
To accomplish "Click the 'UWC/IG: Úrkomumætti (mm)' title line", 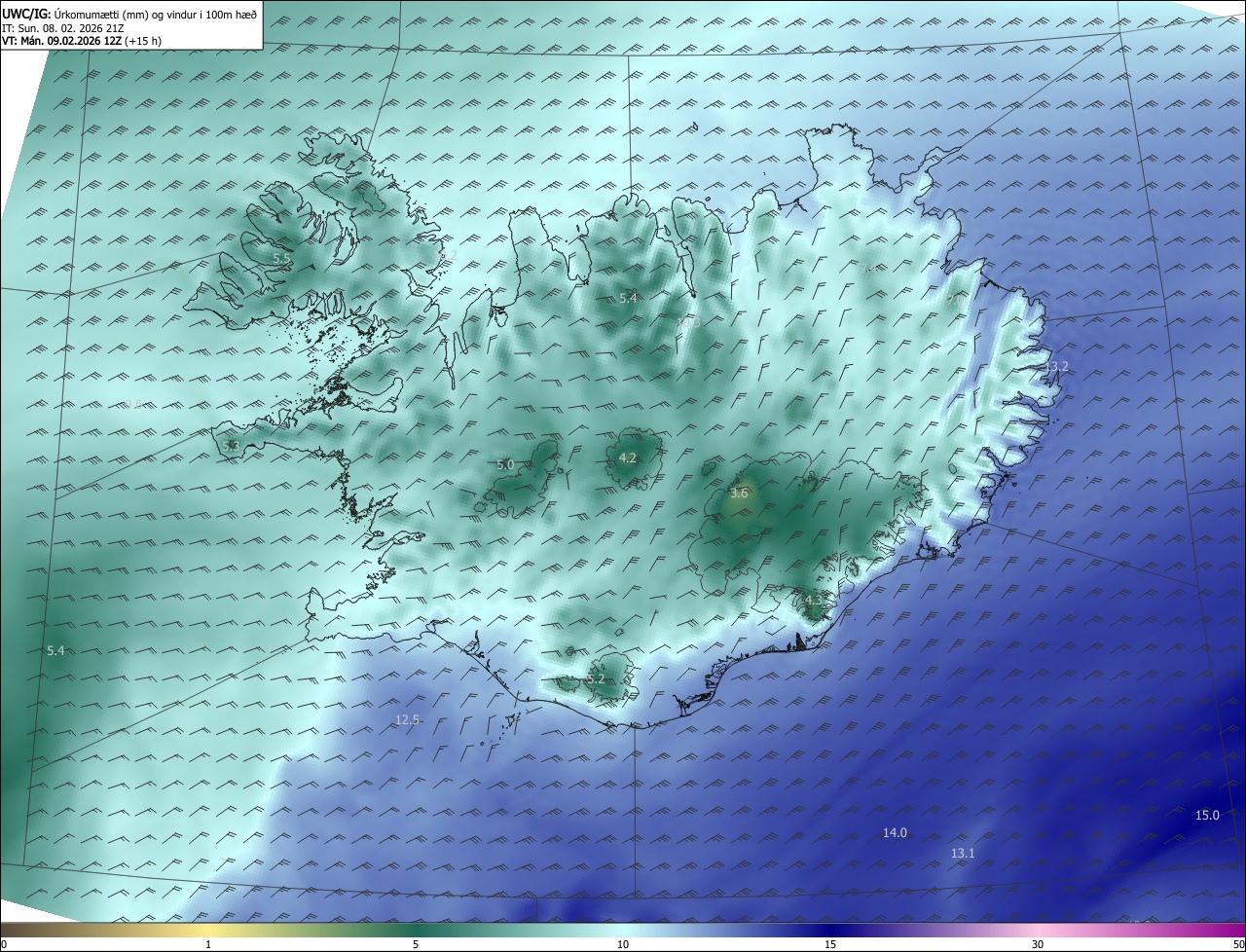I will (129, 14).
